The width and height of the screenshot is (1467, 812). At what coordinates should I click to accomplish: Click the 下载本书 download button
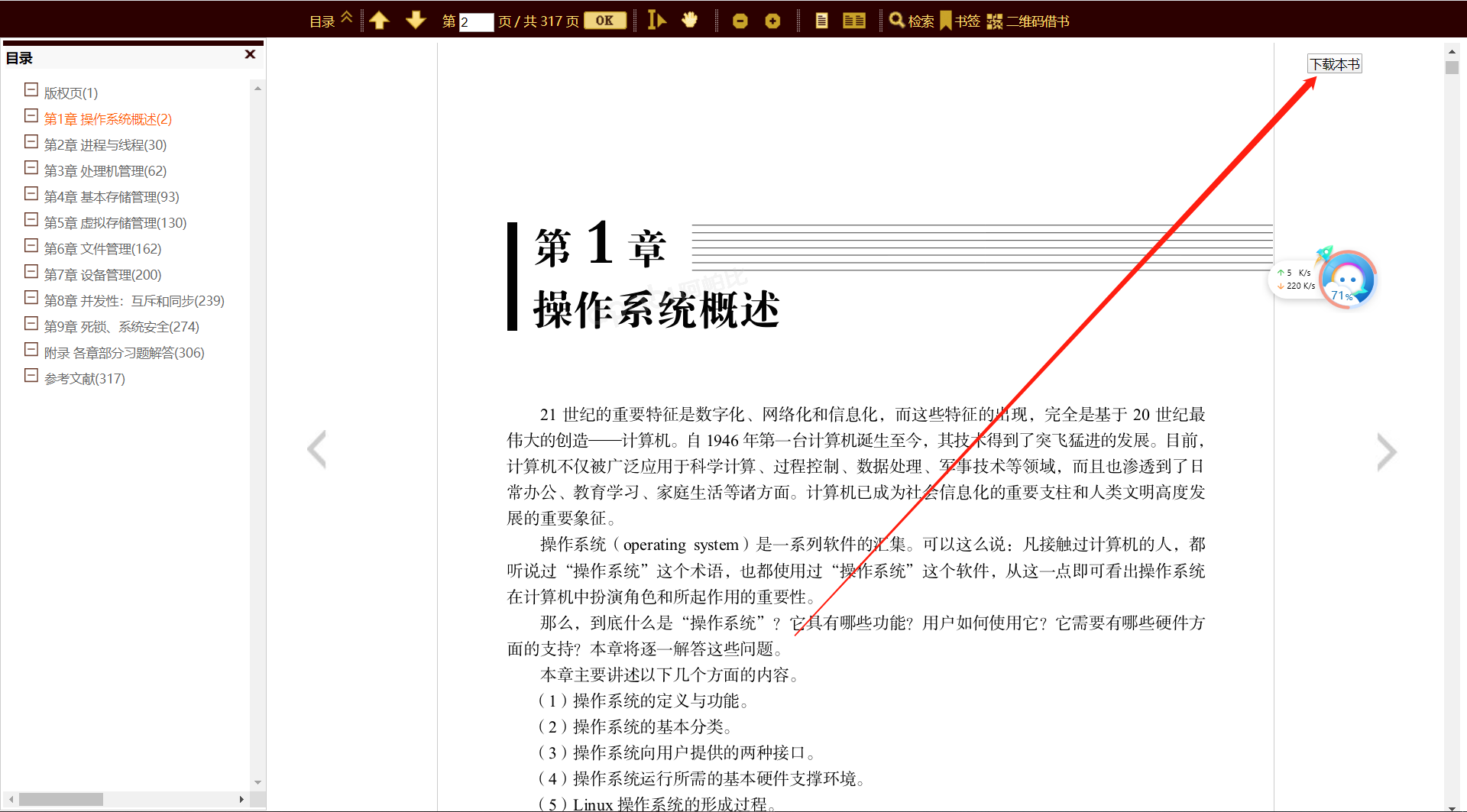[1335, 64]
